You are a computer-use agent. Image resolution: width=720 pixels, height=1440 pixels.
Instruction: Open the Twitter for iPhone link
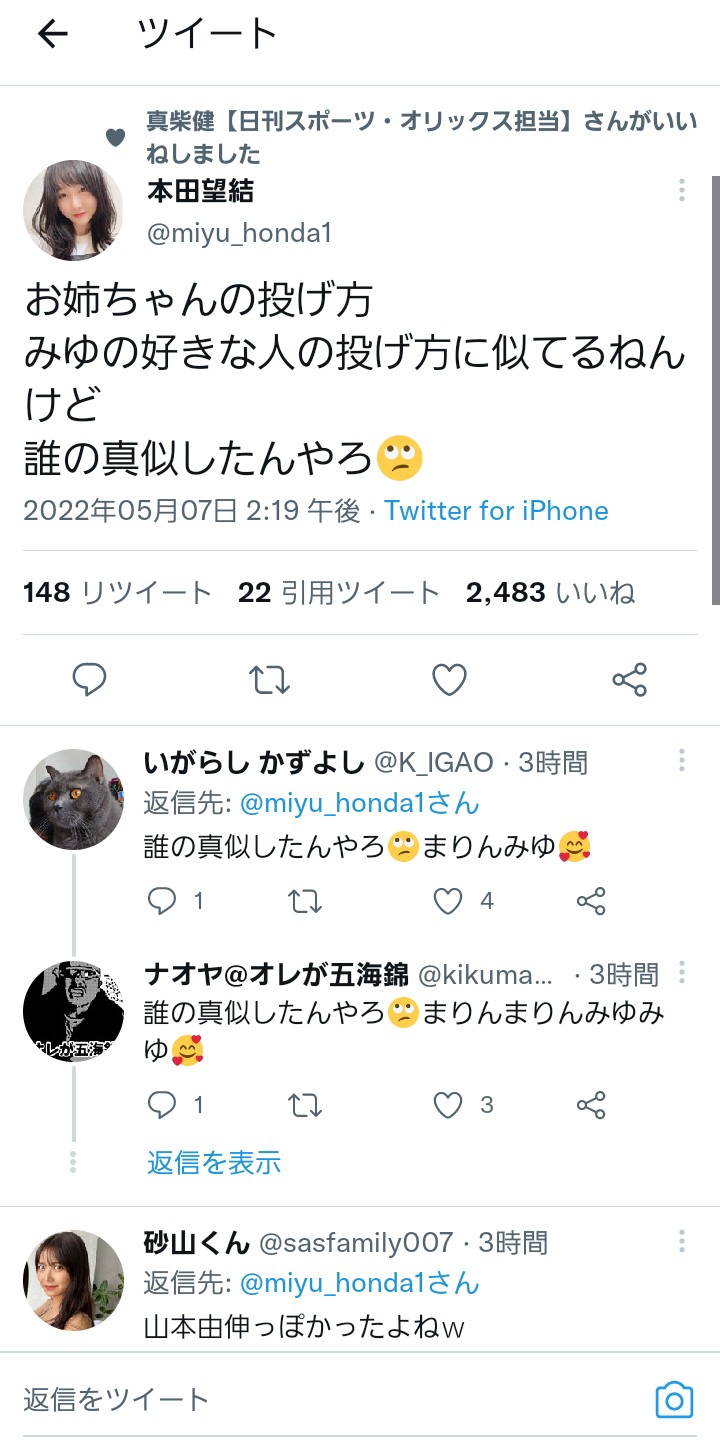(x=496, y=511)
